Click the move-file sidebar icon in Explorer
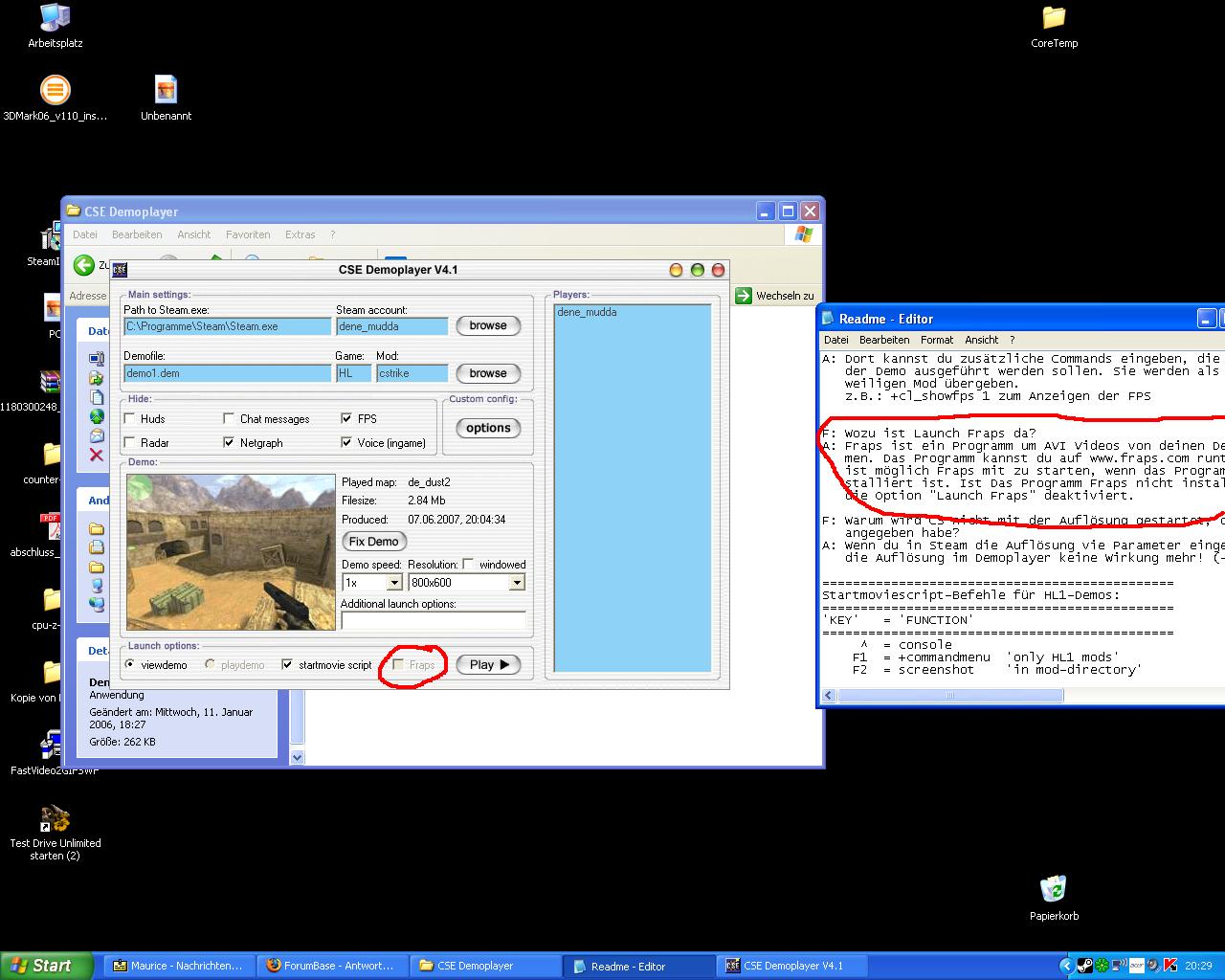1225x980 pixels. coord(97,378)
